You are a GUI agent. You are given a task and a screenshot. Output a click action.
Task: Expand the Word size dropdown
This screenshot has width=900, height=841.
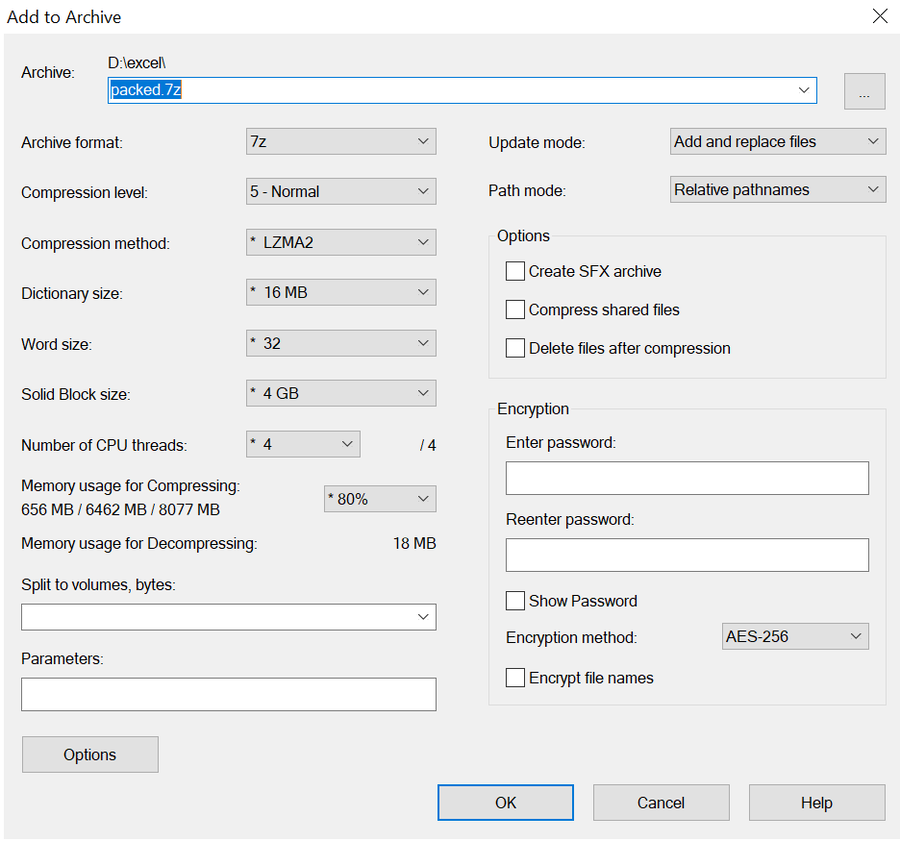(341, 343)
